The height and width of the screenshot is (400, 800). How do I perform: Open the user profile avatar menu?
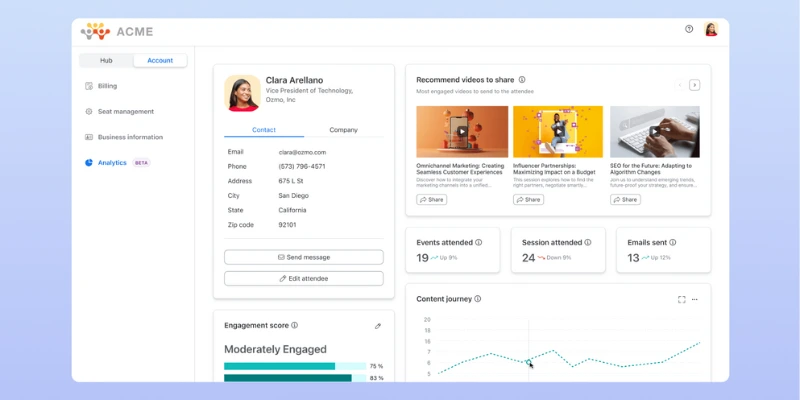point(711,29)
